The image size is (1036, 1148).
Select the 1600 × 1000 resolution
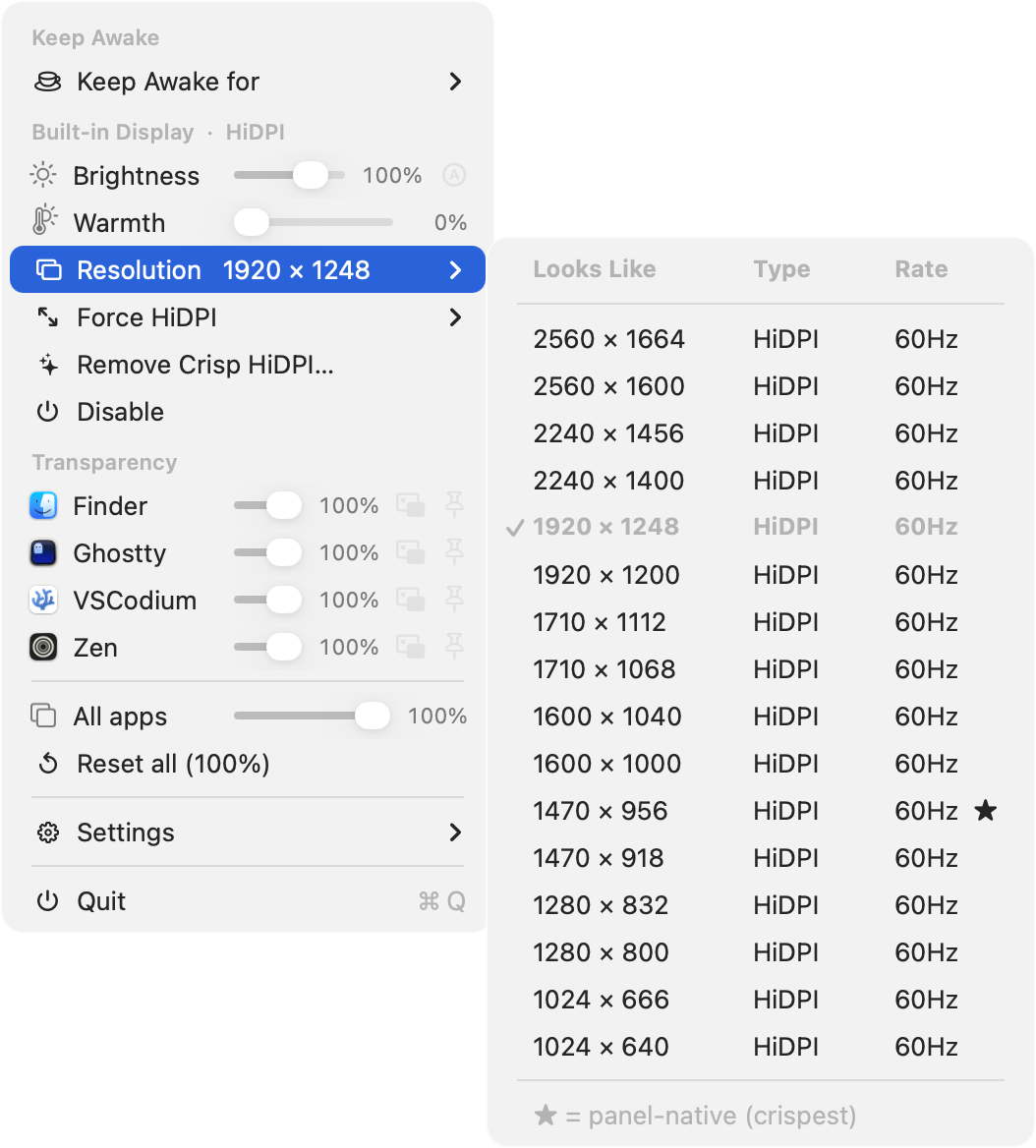pyautogui.click(x=760, y=764)
